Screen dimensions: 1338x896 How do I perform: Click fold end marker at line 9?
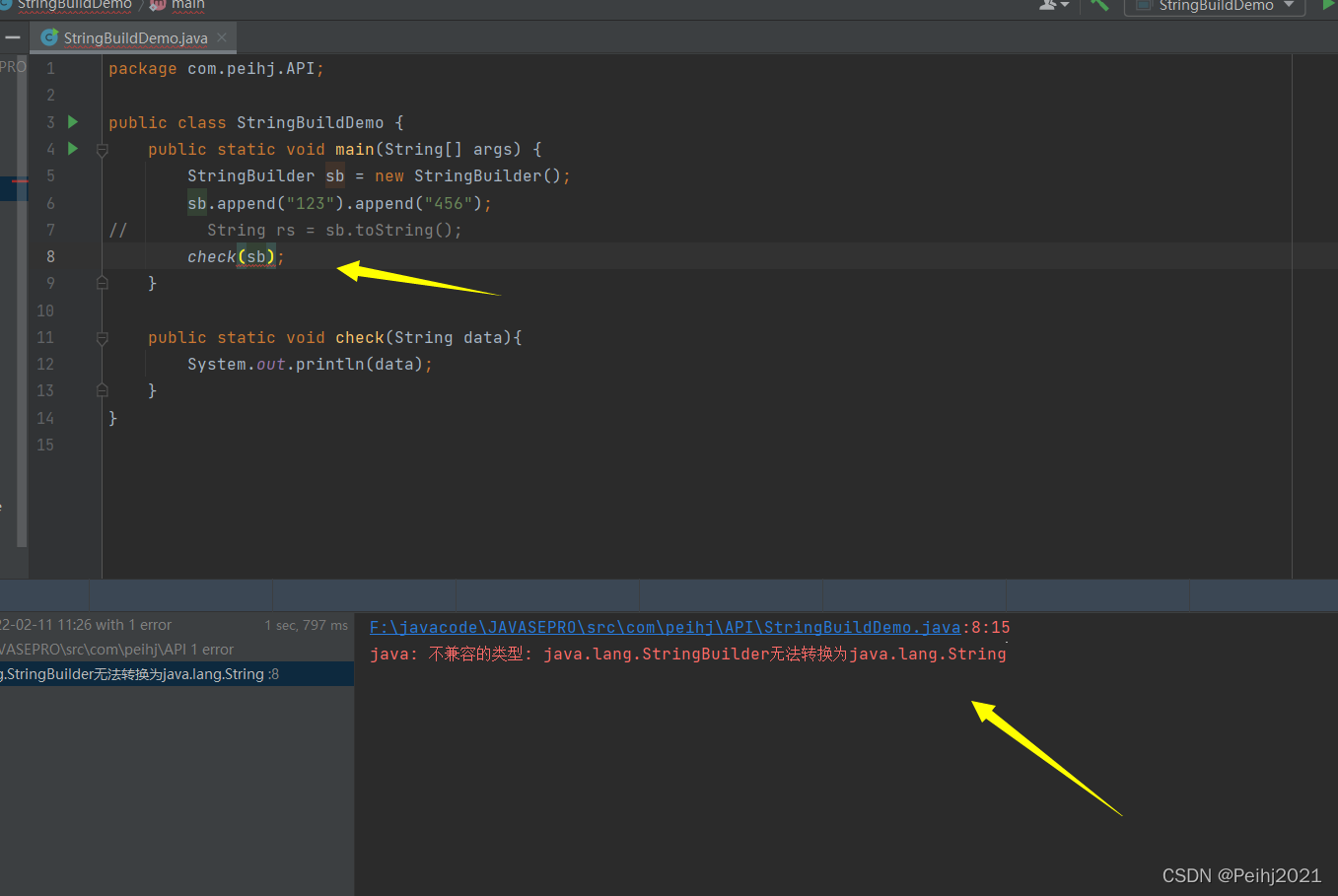coord(103,283)
